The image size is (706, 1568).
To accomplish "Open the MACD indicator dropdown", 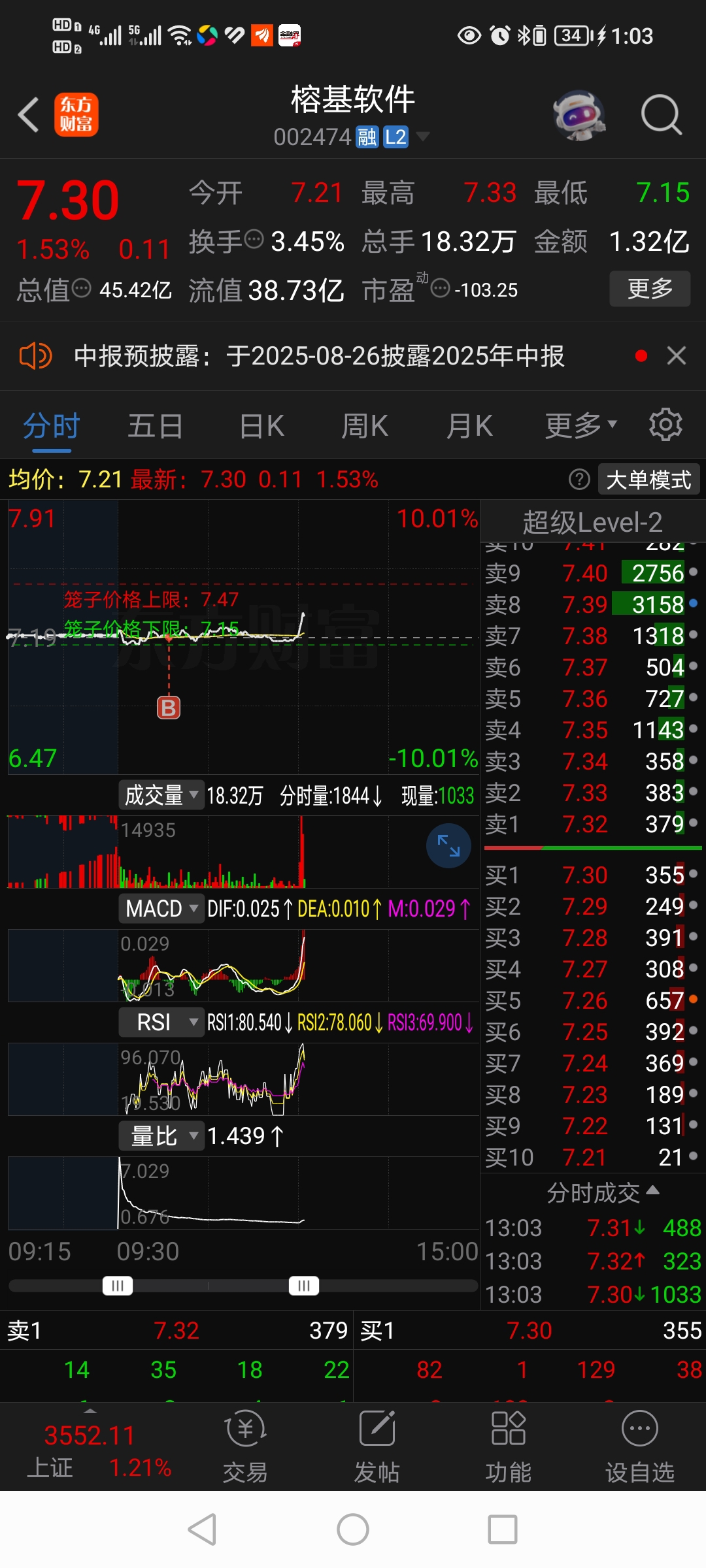I will [161, 909].
